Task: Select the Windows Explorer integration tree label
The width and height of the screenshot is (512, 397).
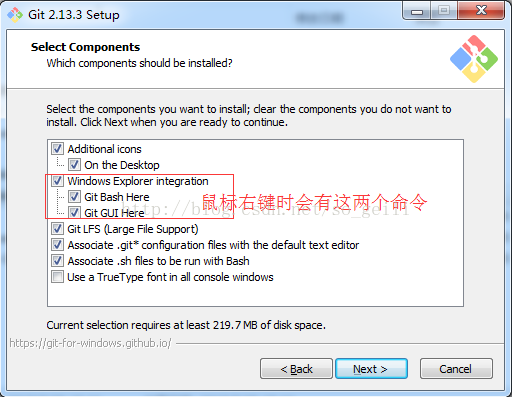Action: [x=138, y=181]
